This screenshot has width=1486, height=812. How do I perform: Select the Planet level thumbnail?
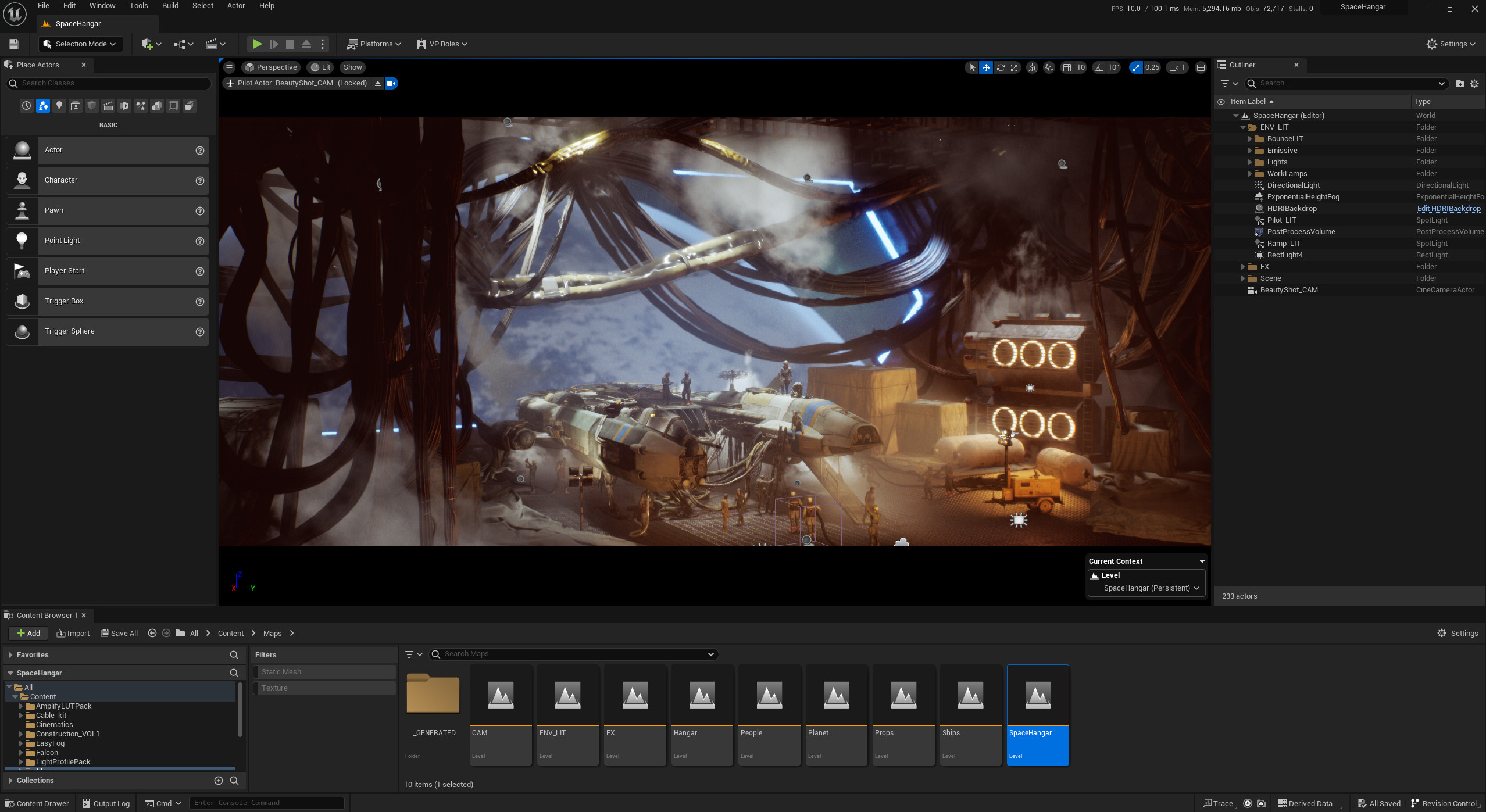click(836, 716)
